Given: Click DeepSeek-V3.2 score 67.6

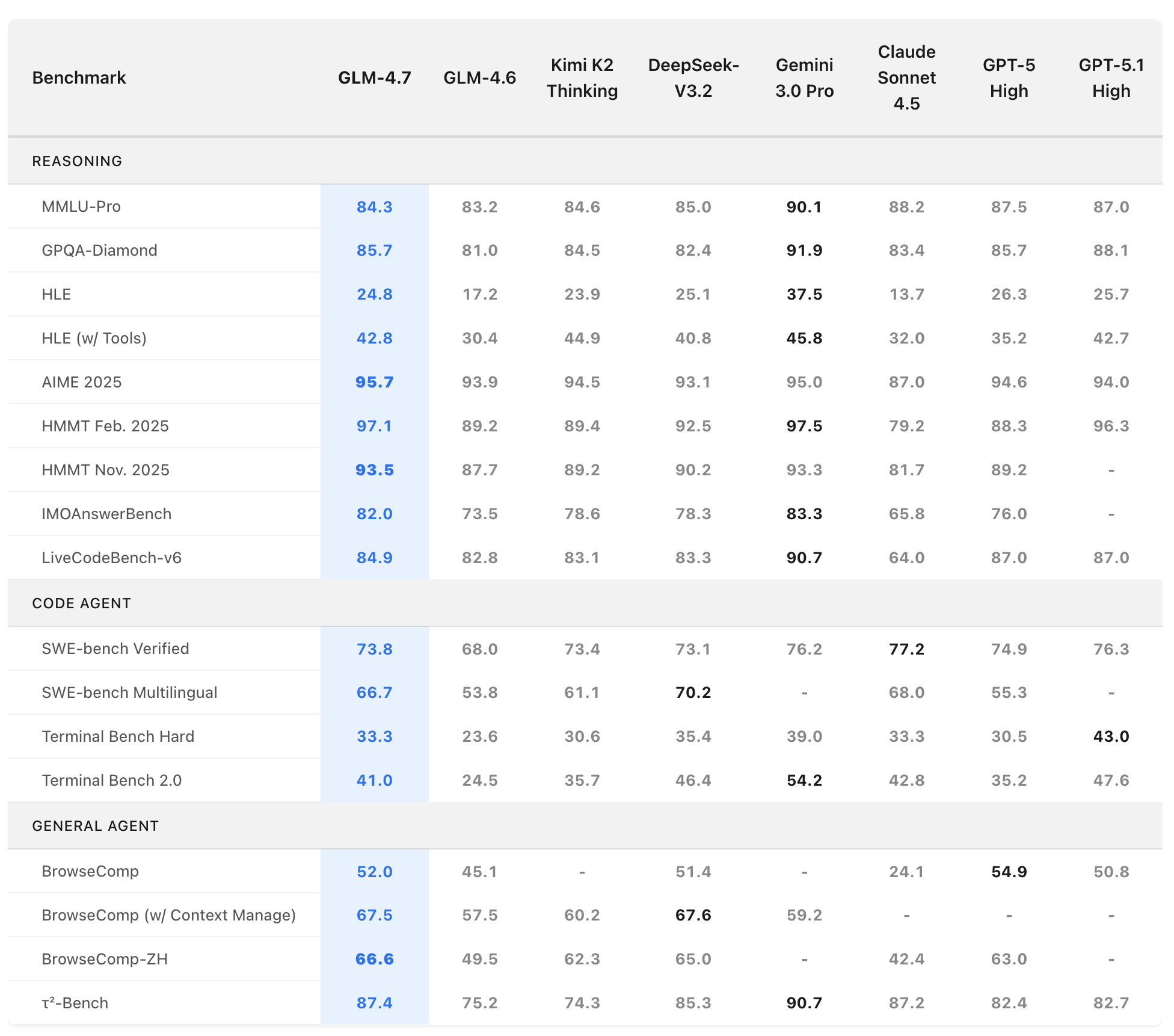Looking at the screenshot, I should [x=693, y=915].
